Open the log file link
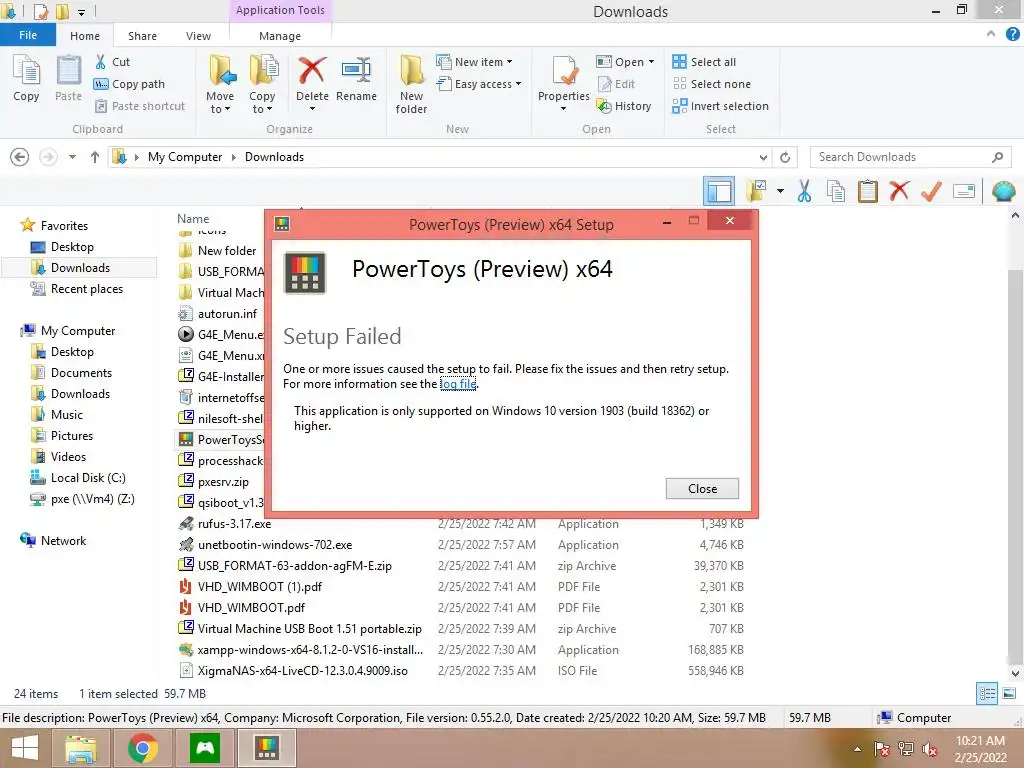The height and width of the screenshot is (768, 1024). (458, 384)
